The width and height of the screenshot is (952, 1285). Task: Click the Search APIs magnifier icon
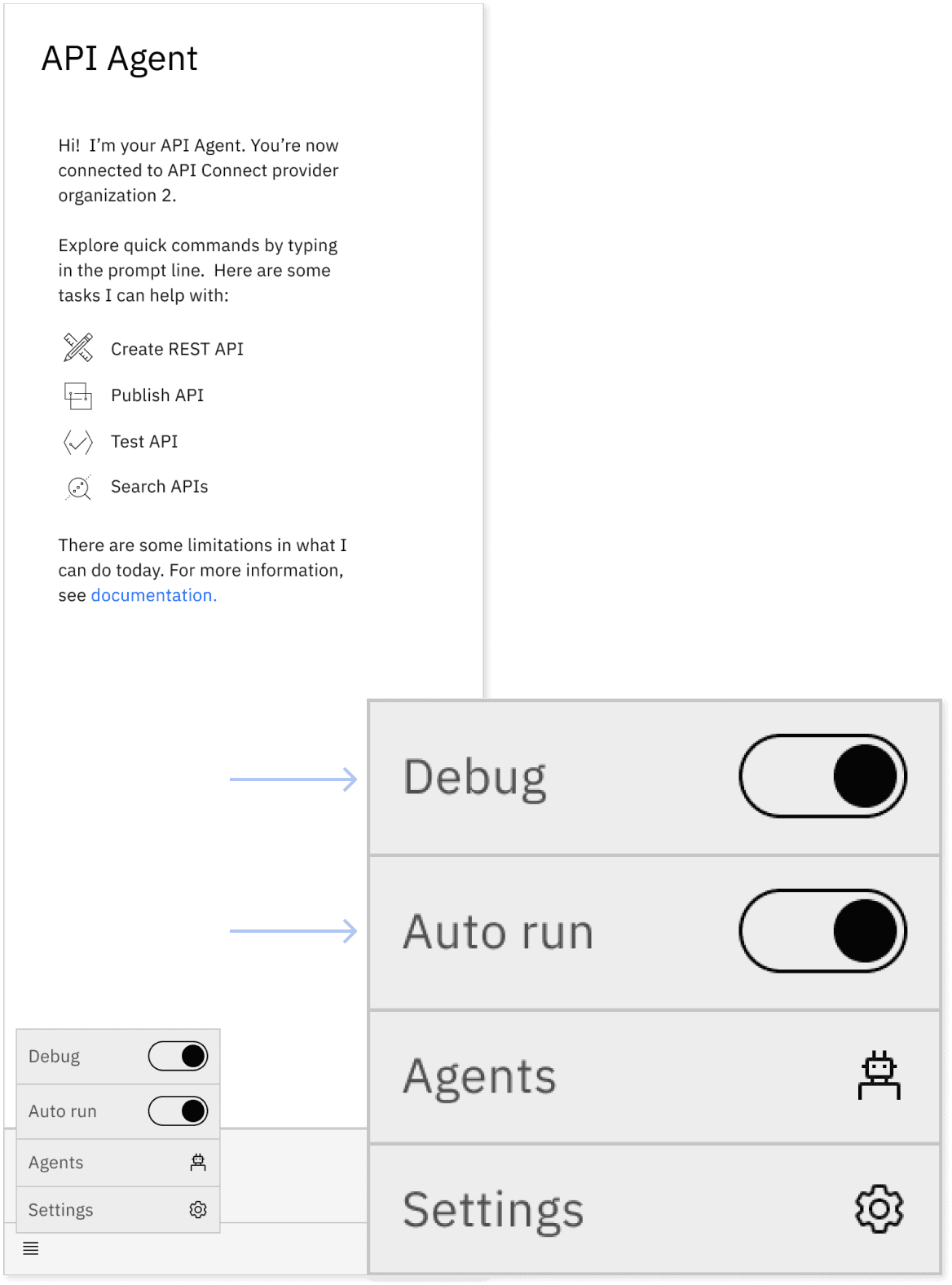(x=78, y=488)
